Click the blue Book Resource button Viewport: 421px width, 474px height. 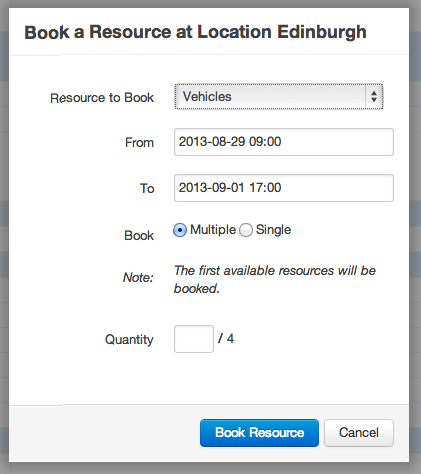(259, 433)
